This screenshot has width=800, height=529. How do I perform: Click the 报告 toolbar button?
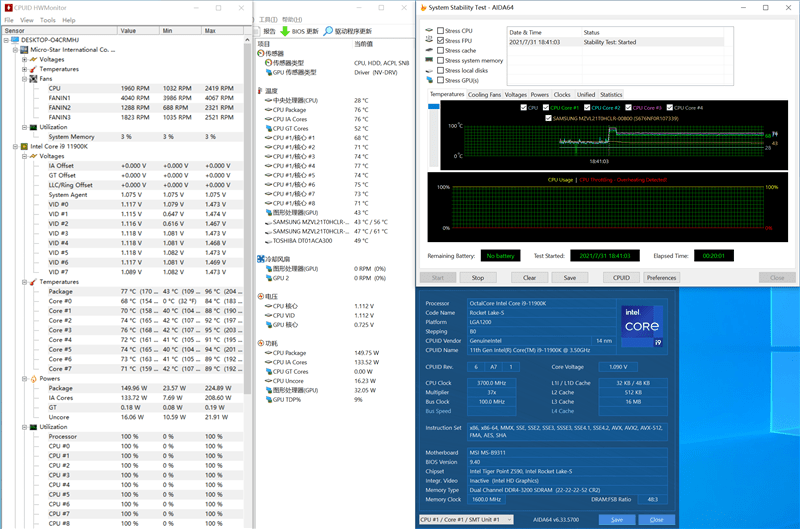(x=266, y=31)
